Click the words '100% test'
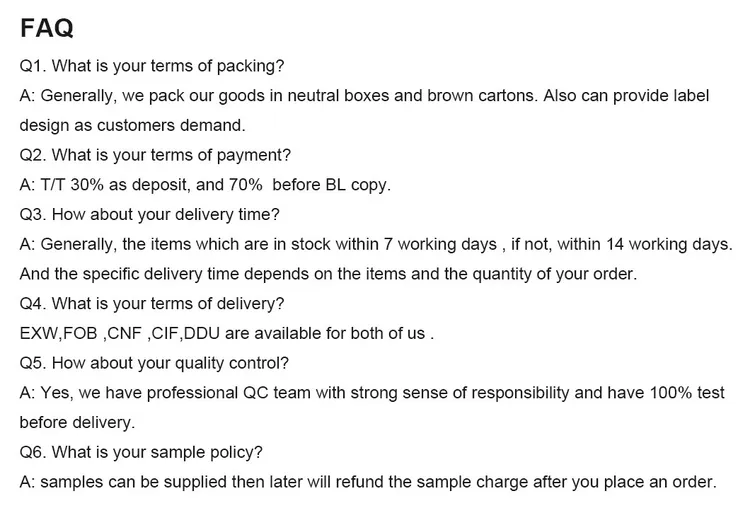 coord(687,393)
